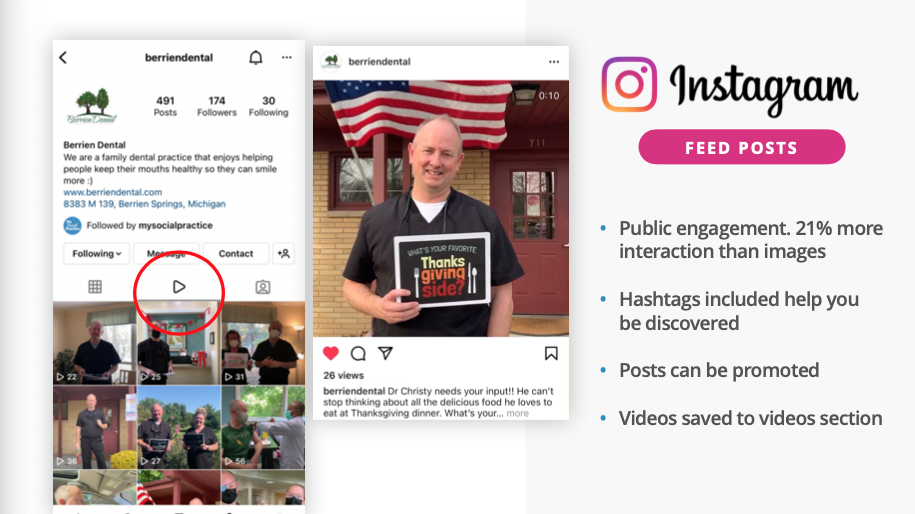Open the video thumbnail with 22 views
Screen dimensions: 915x514
coord(95,343)
